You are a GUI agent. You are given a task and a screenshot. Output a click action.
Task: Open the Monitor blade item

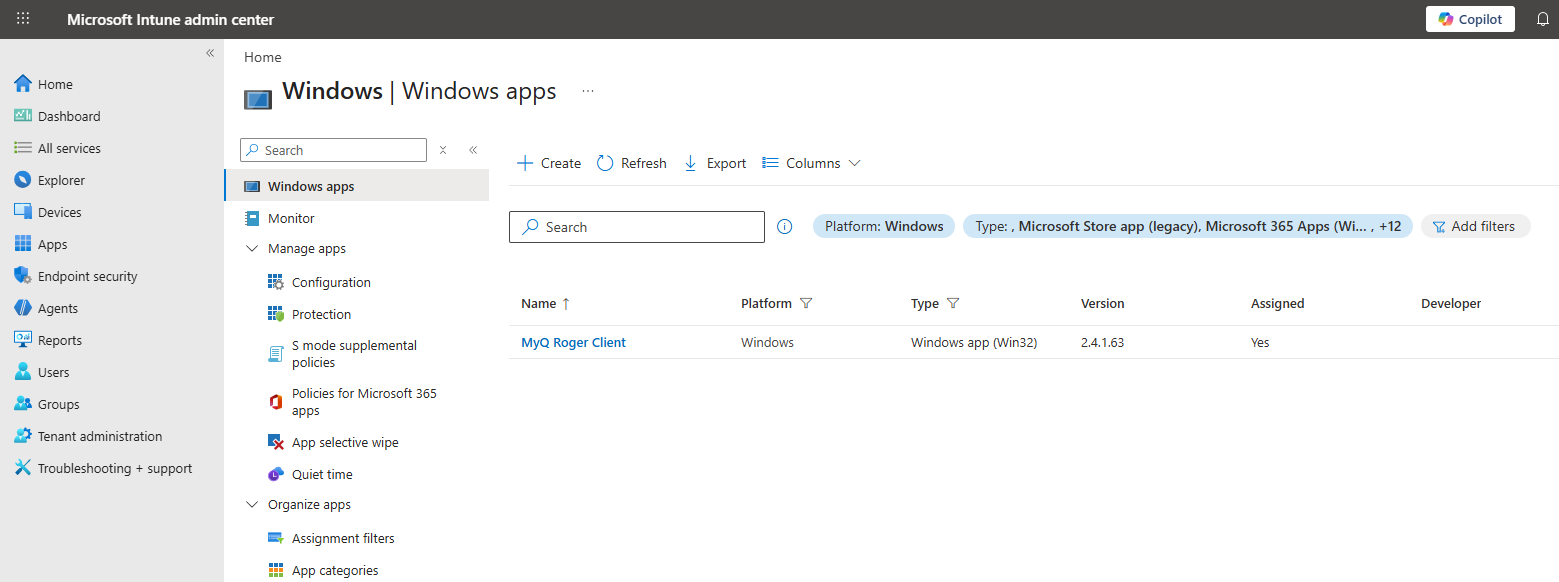click(x=291, y=218)
